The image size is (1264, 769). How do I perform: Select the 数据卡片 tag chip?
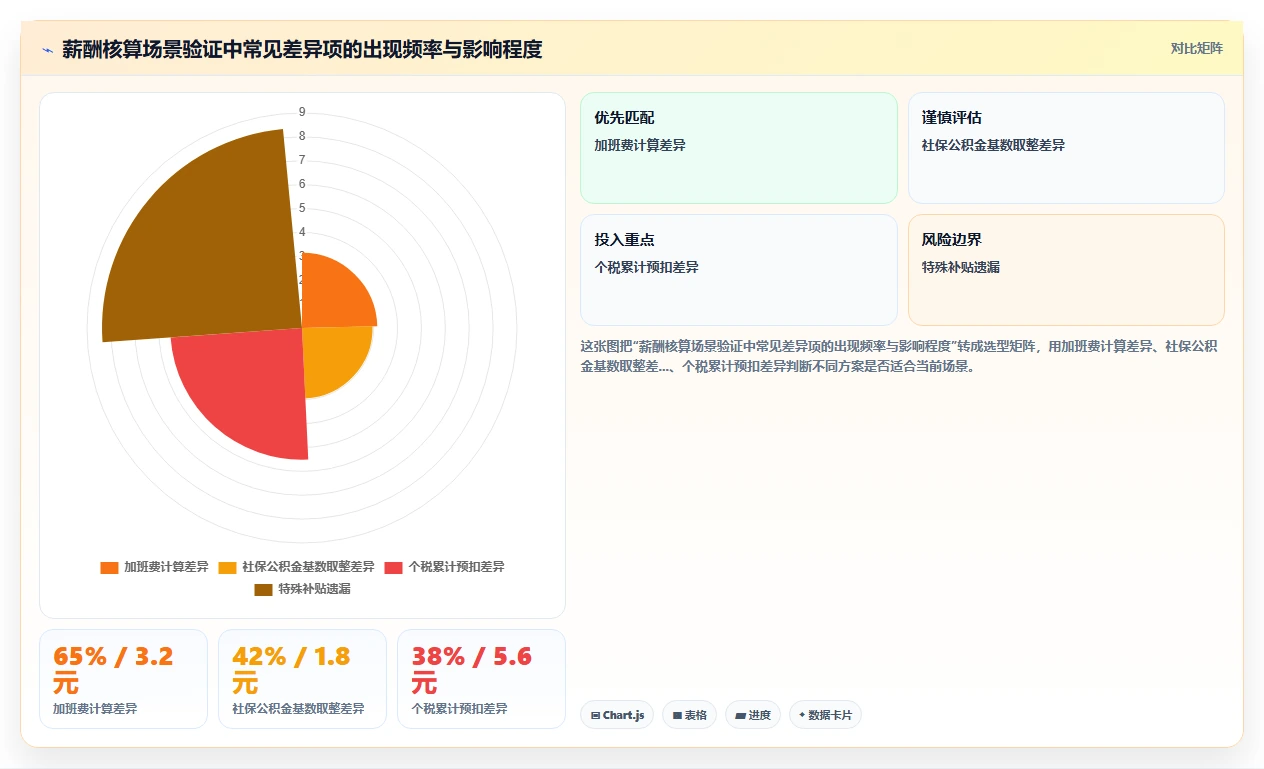click(x=825, y=715)
